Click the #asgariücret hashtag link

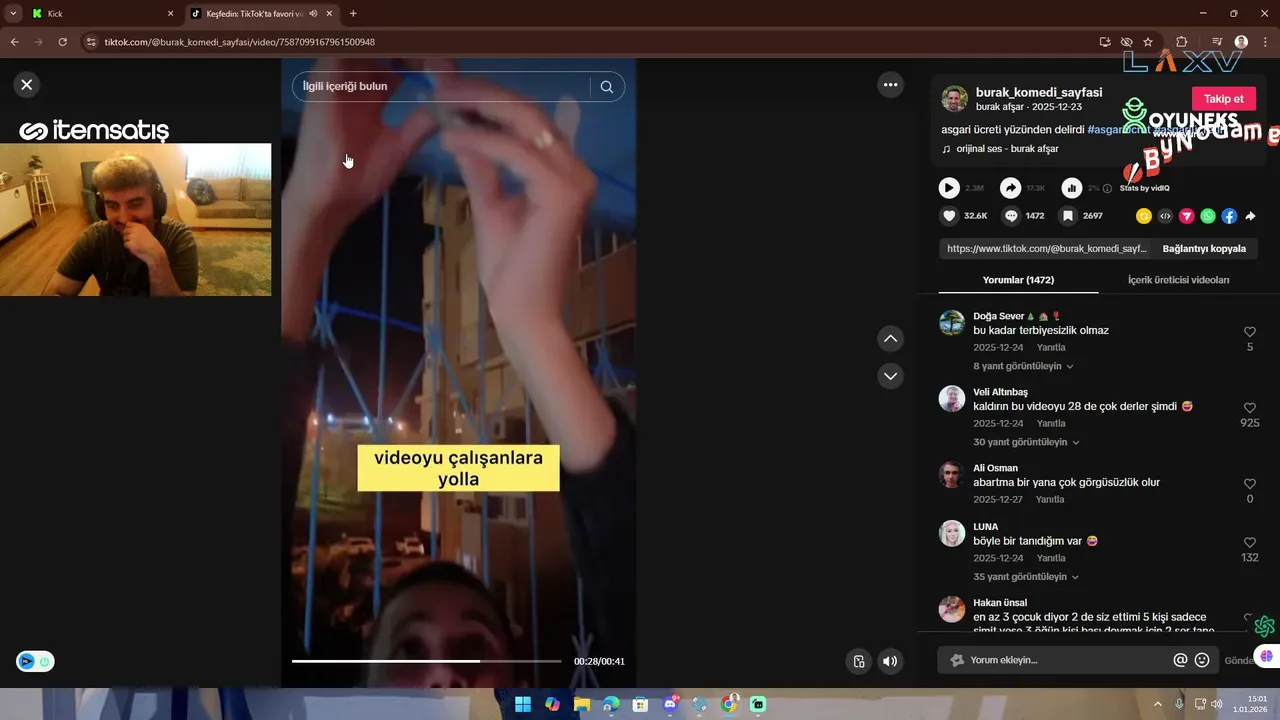pyautogui.click(x=1117, y=130)
